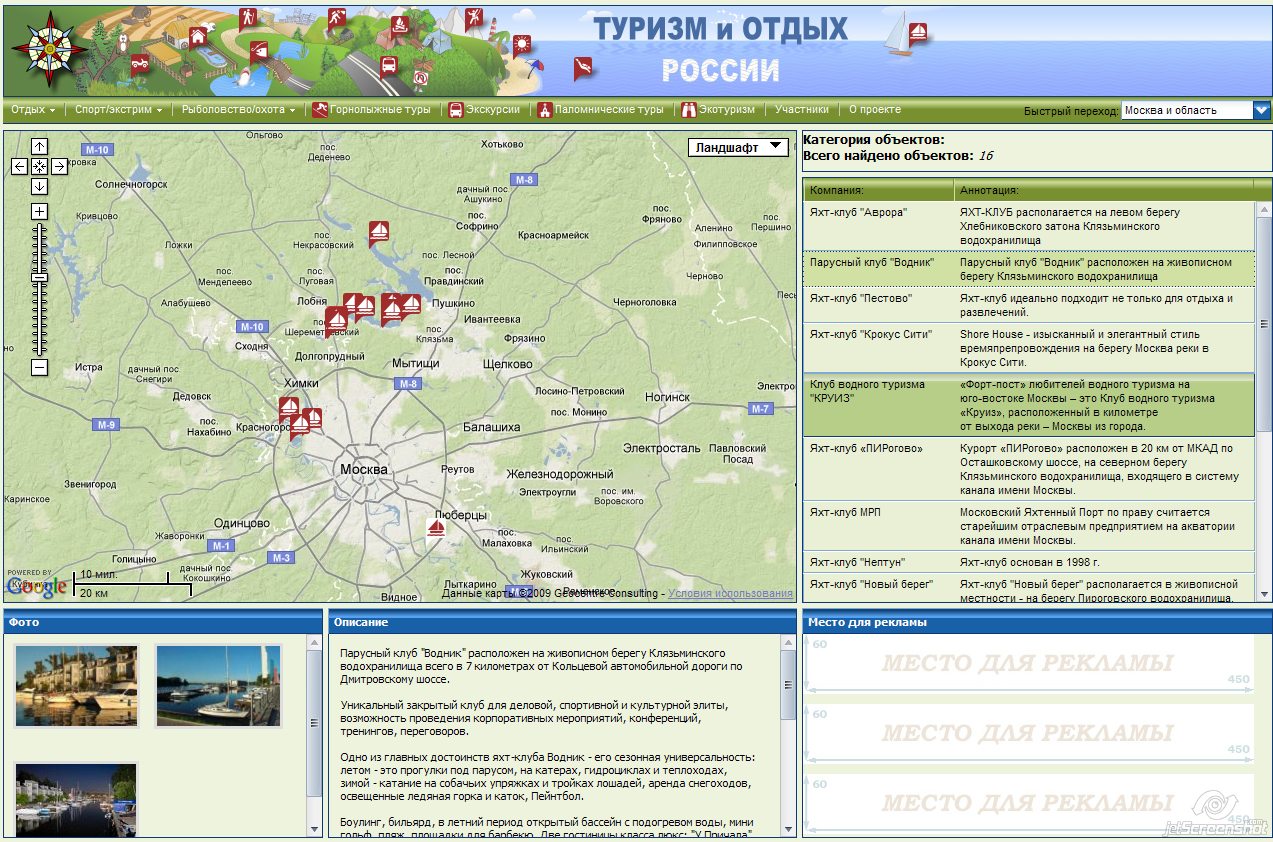Open the Участники menu item
The height and width of the screenshot is (842, 1273).
(x=803, y=109)
